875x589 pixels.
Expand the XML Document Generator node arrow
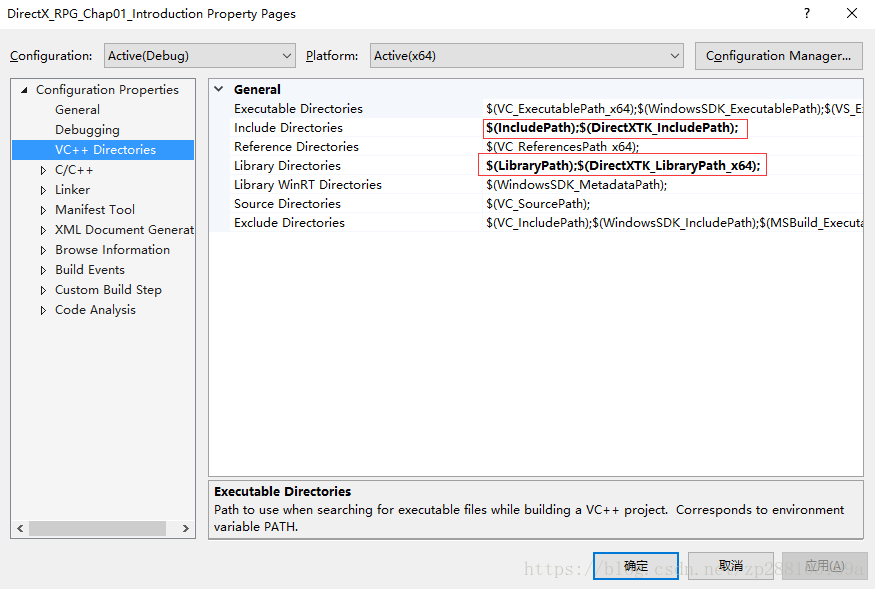pyautogui.click(x=43, y=230)
